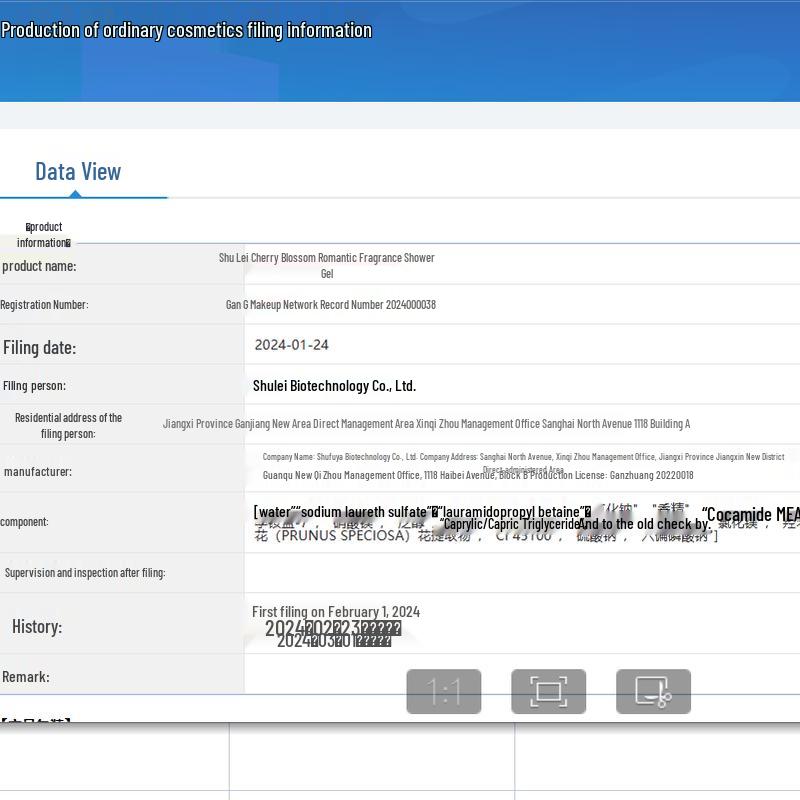Switch to the Data View tab
Viewport: 800px width, 800px height.
tap(78, 172)
